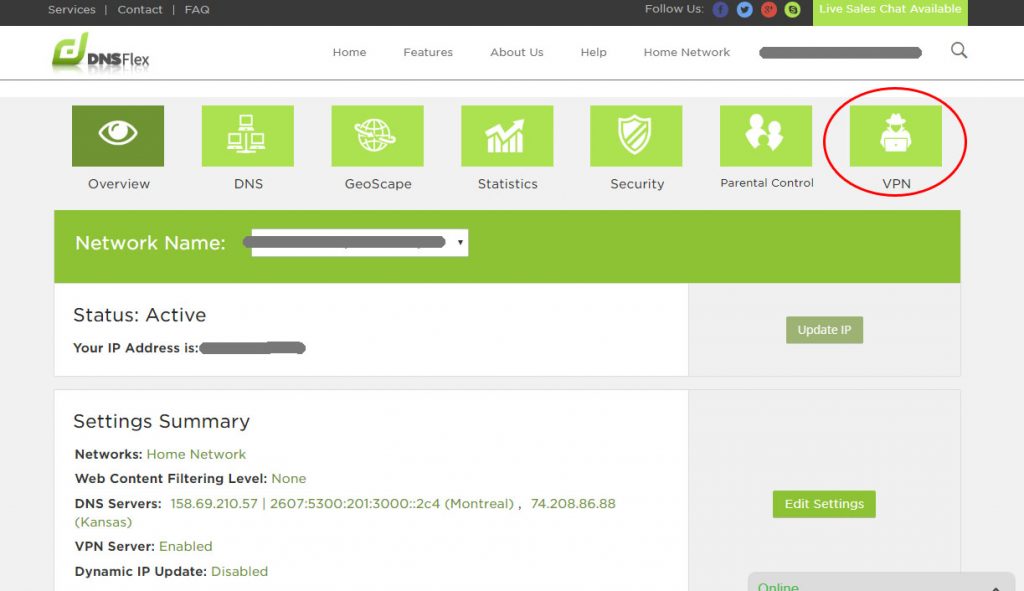Click the Follow Us: text
Screen dimensions: 1024x591
tap(674, 9)
